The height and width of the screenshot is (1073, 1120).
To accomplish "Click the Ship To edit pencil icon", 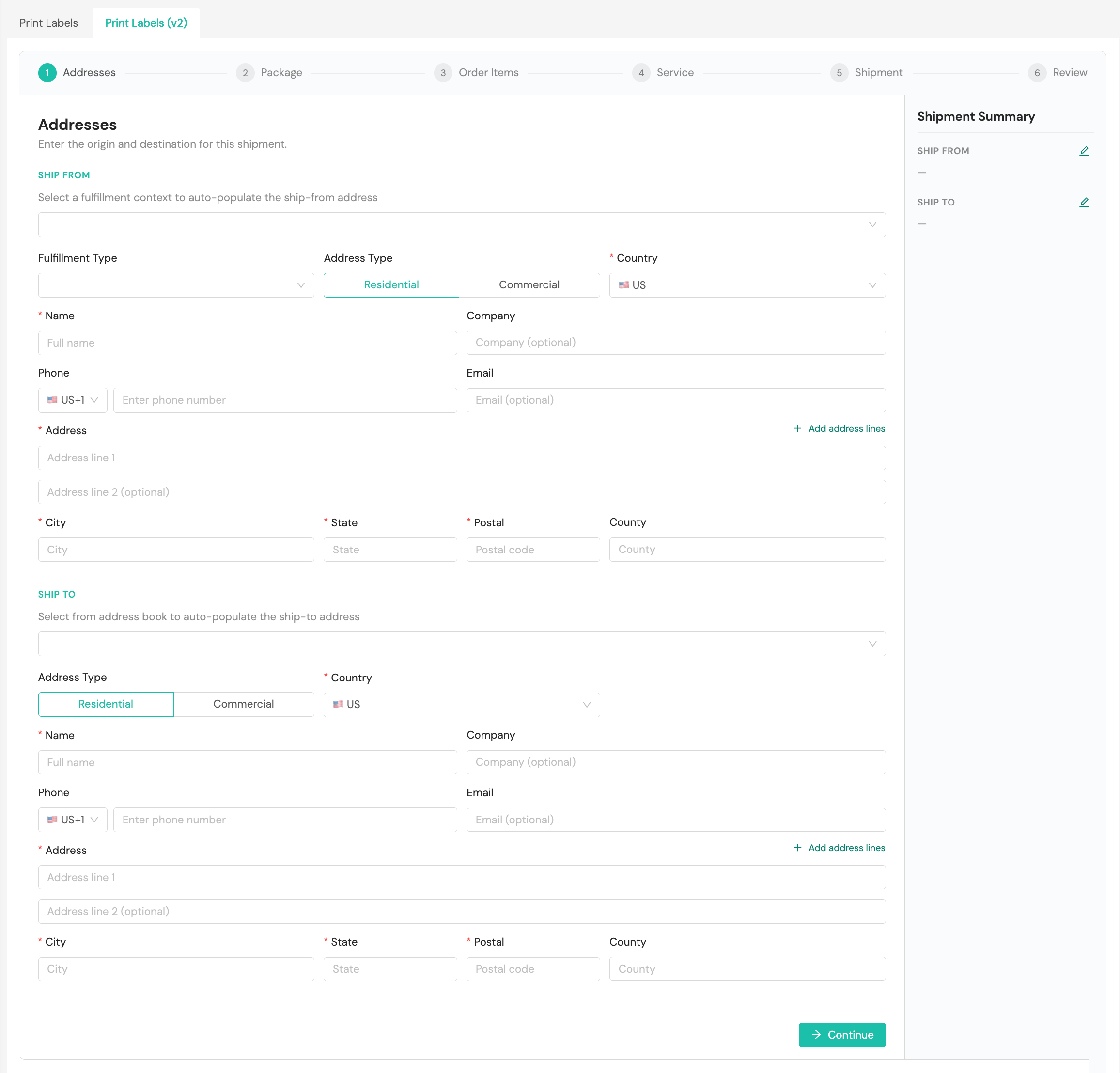I will pyautogui.click(x=1084, y=203).
